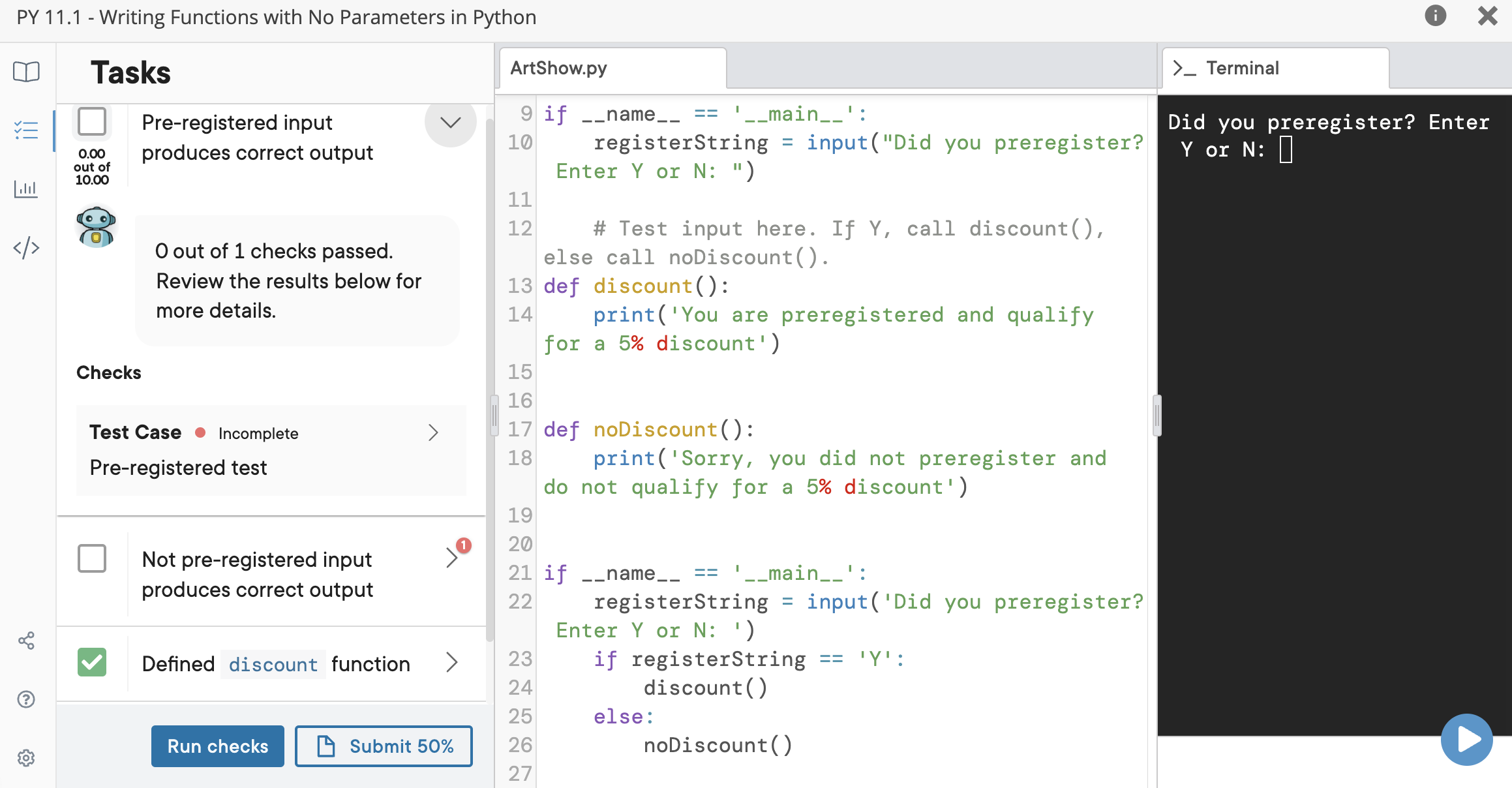Uncheck the Defined discount function checkbox
Screen dimensions: 1512x788
click(92, 663)
